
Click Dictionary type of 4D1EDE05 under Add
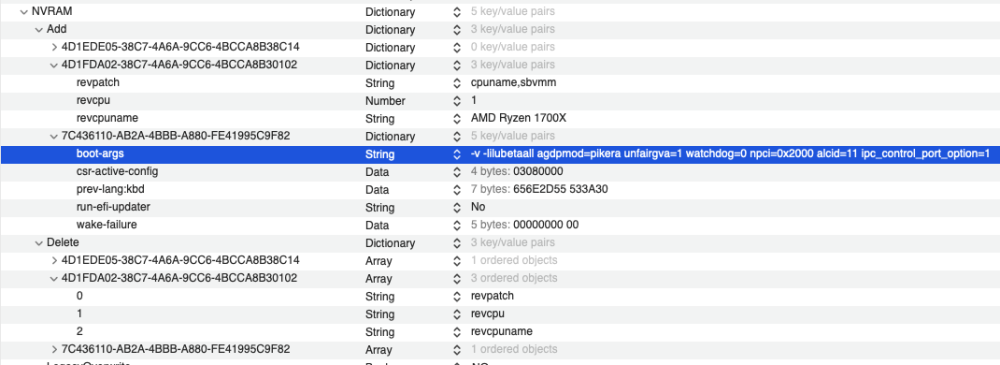[x=390, y=47]
